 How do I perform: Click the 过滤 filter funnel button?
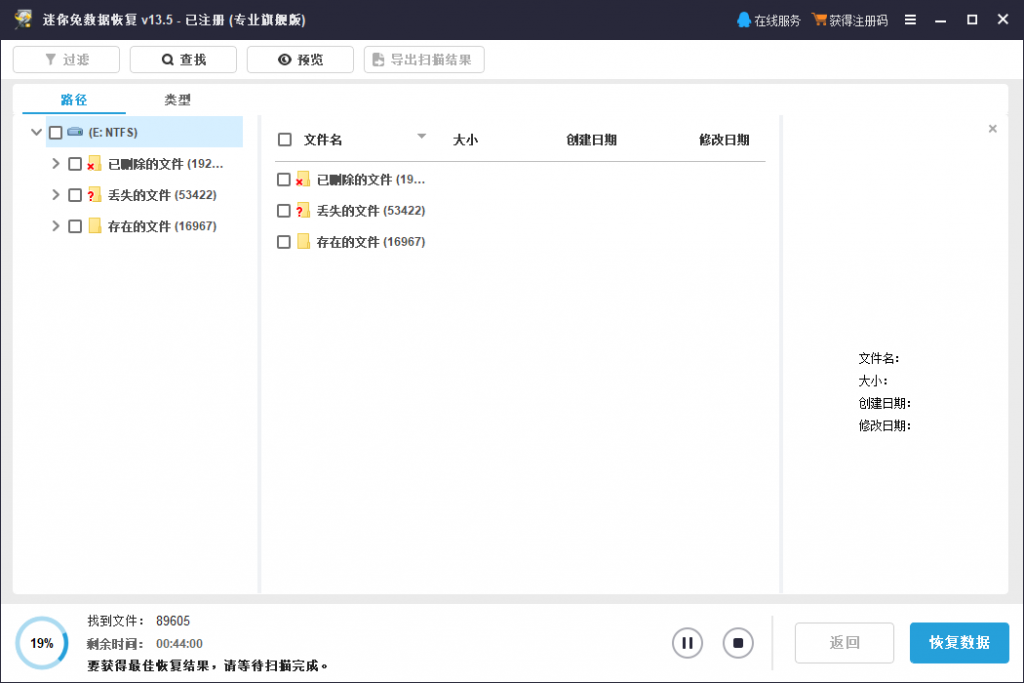66,59
